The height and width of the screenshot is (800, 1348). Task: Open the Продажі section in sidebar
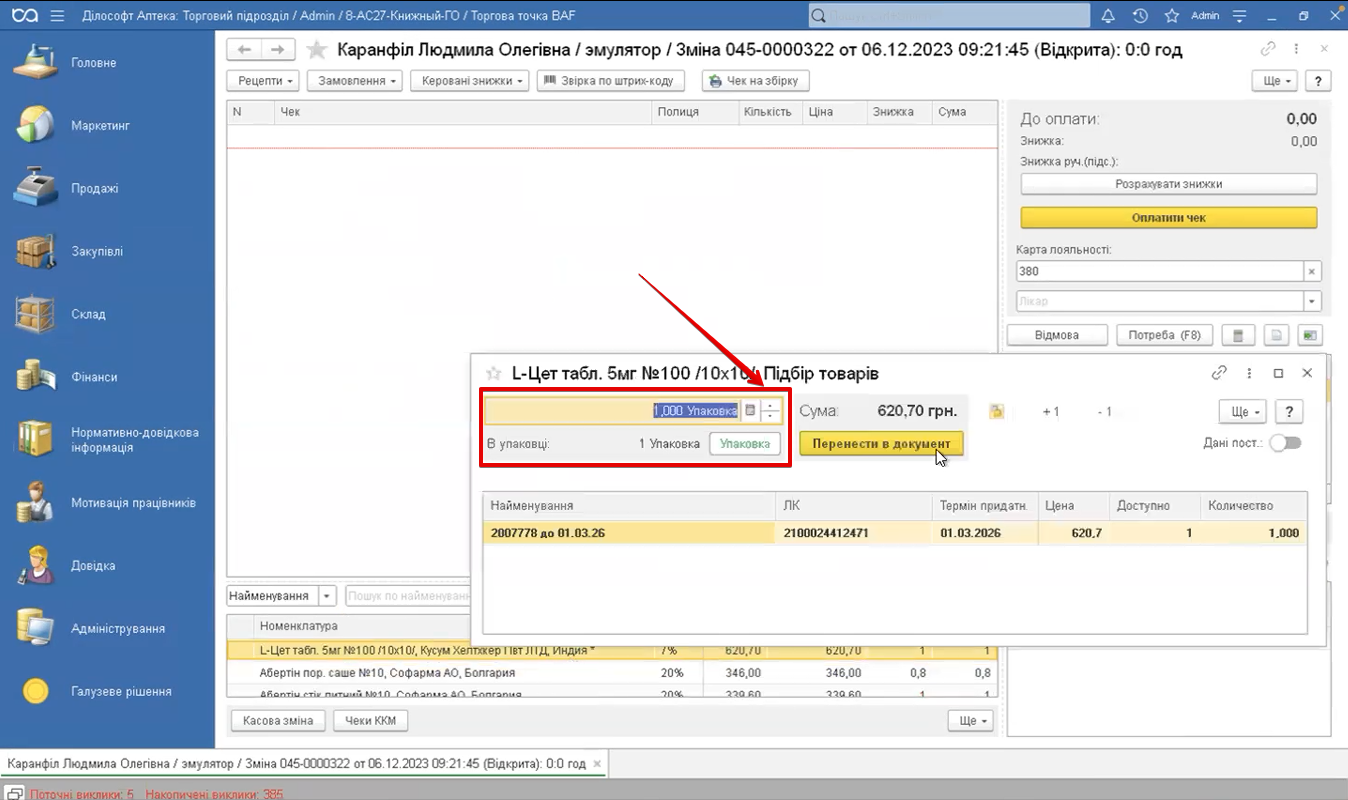click(x=94, y=188)
